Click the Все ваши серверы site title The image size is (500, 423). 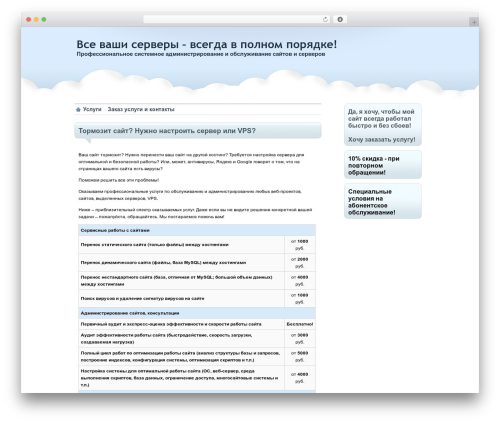[x=207, y=44]
